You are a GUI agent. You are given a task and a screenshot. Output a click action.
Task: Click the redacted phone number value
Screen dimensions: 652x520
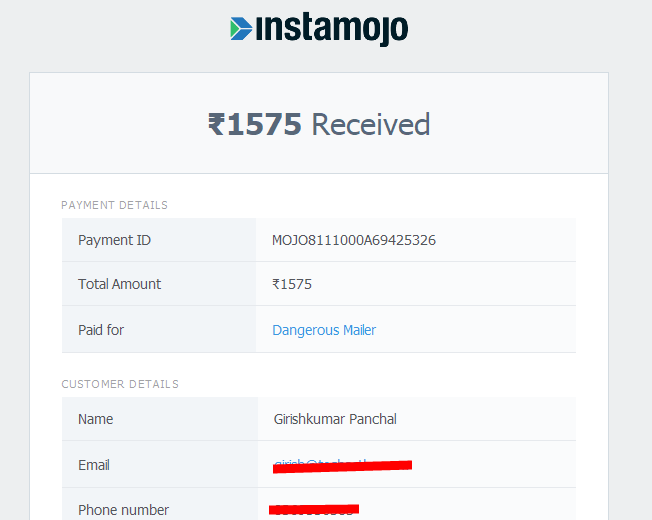tap(314, 510)
